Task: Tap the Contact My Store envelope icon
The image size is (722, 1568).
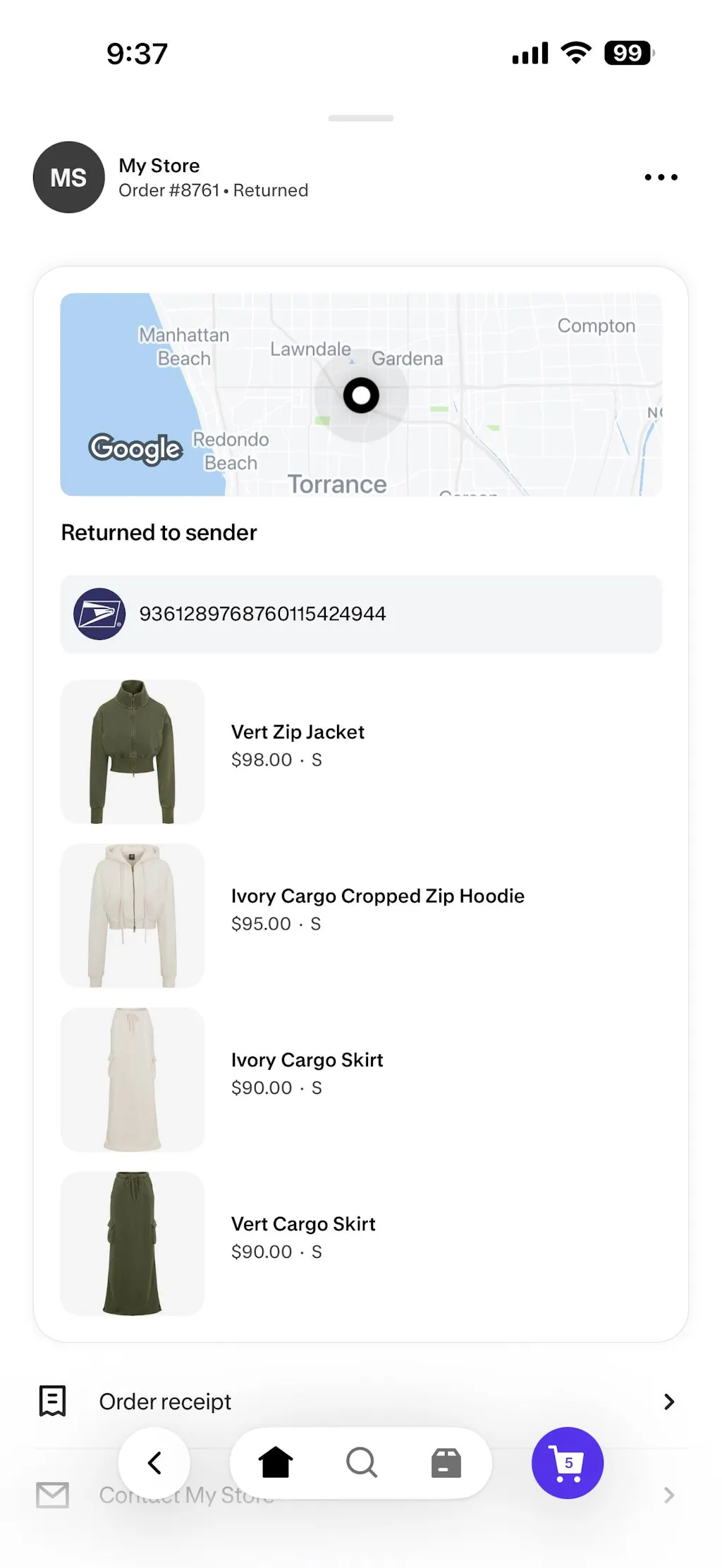Action: click(x=53, y=1495)
